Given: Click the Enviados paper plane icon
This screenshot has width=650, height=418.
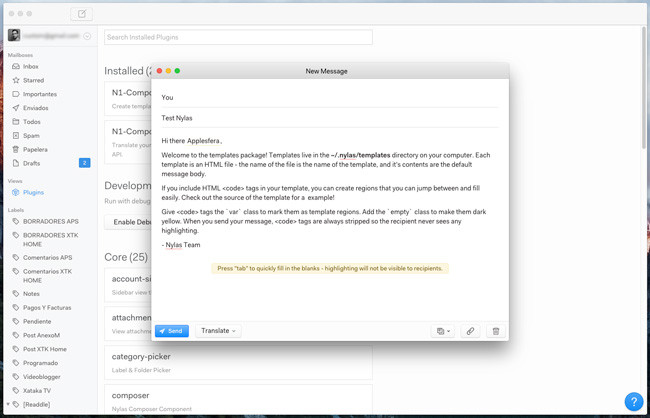Looking at the screenshot, I should [16, 108].
